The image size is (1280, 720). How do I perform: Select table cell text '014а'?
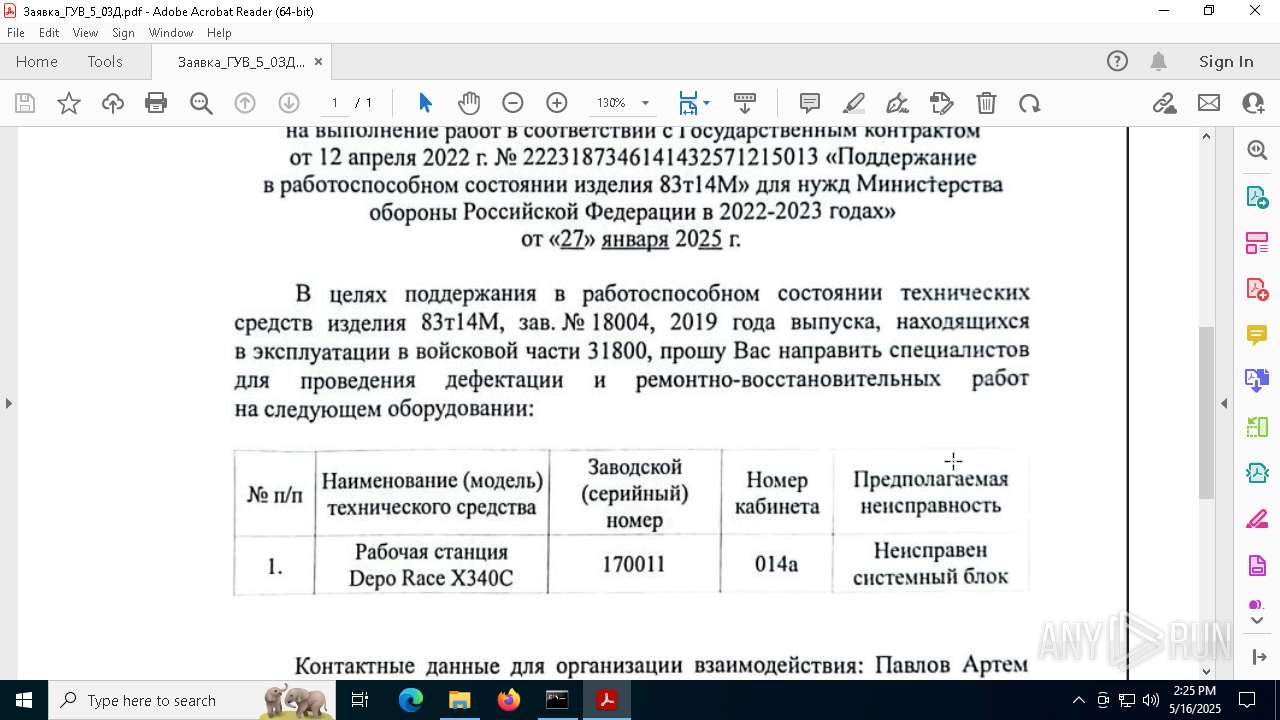coord(776,565)
